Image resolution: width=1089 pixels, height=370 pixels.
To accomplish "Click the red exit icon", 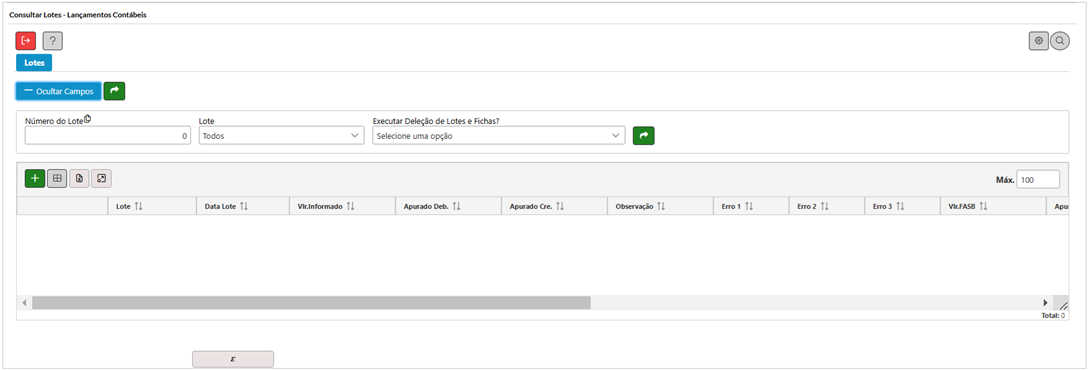I will point(26,41).
